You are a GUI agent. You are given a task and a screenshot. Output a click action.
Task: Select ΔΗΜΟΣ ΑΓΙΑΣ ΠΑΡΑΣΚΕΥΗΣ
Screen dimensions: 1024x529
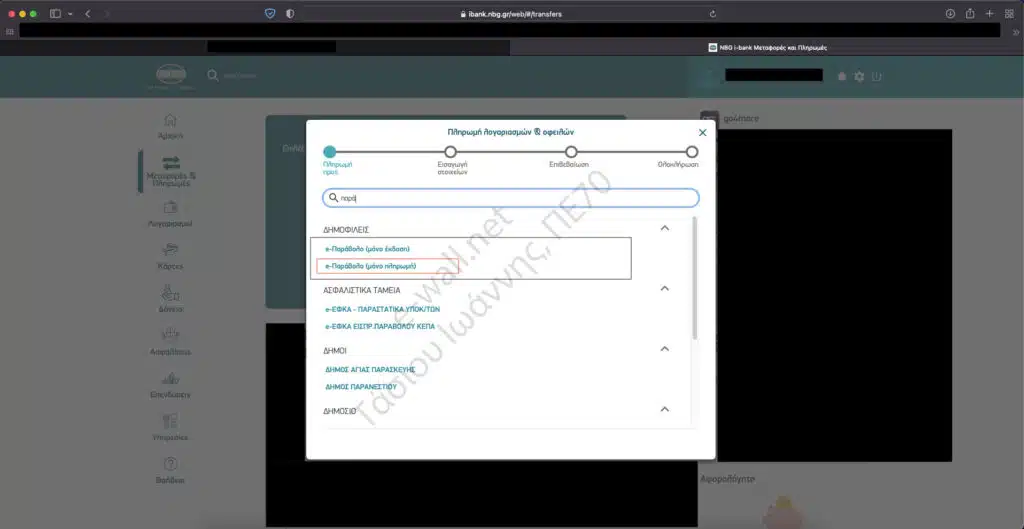pyautogui.click(x=370, y=369)
